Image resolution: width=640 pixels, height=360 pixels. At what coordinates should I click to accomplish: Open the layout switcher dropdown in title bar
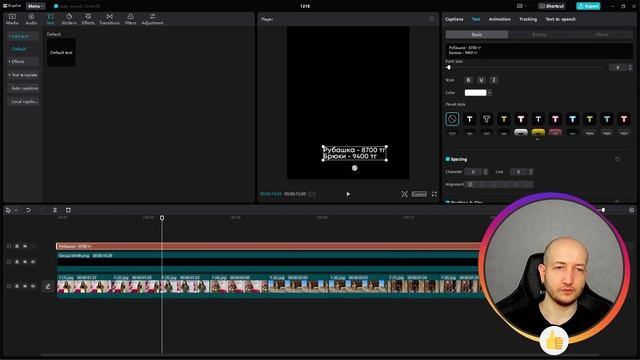[521, 6]
